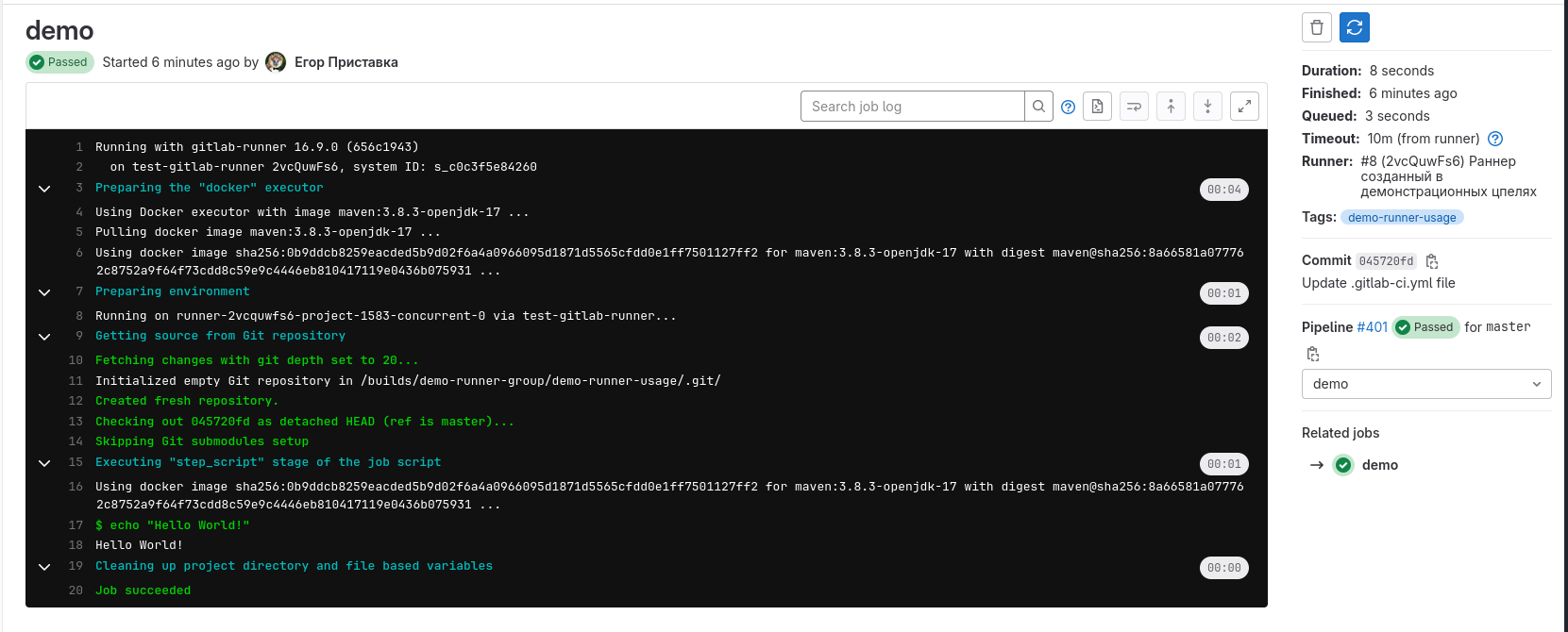Collapse 'Executing step_script stage' section

point(44,463)
